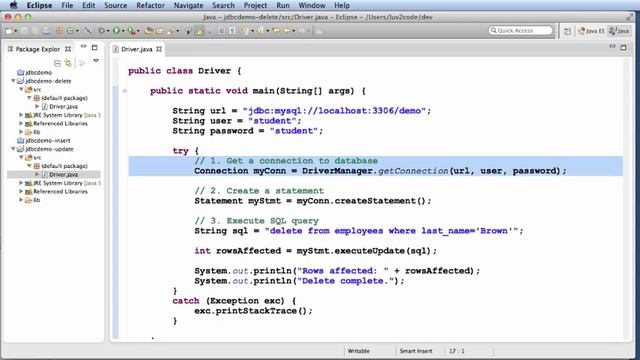Click the Skip All Breakpoints wand icon
The height and width of the screenshot is (360, 640).
click(x=88, y=31)
